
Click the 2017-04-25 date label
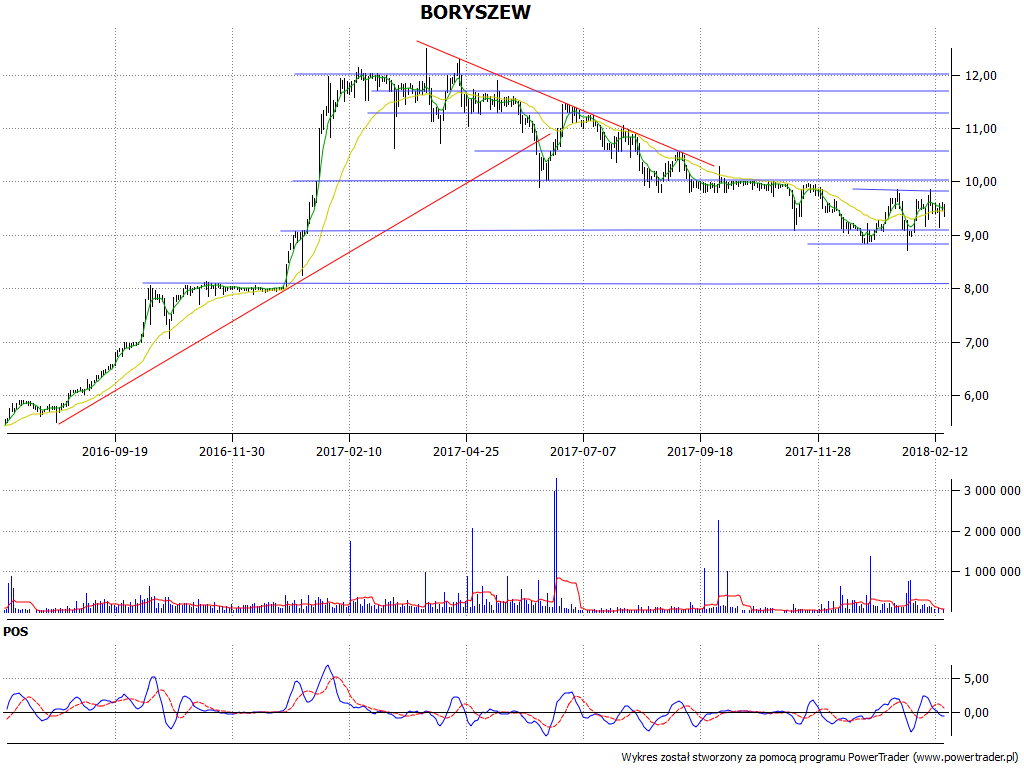point(466,451)
